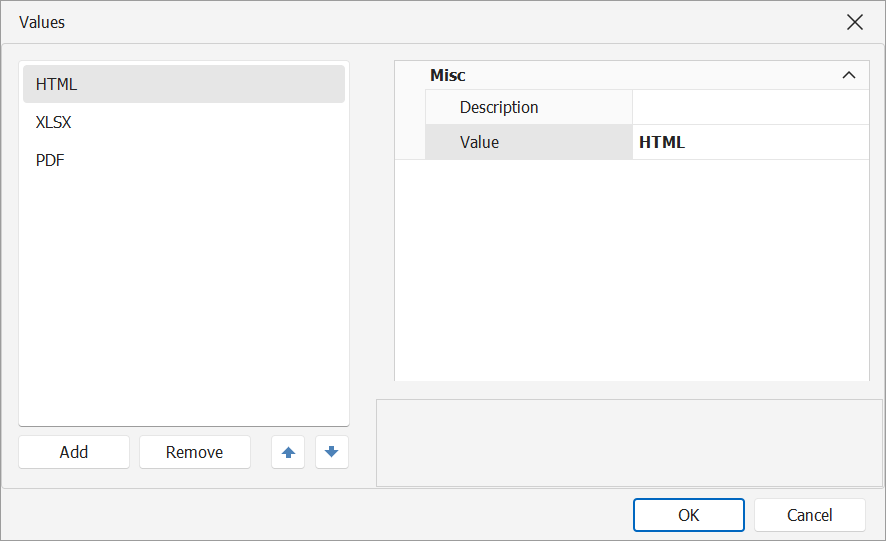886x541 pixels.
Task: Click blank area of the property grid
Action: pyautogui.click(x=632, y=270)
